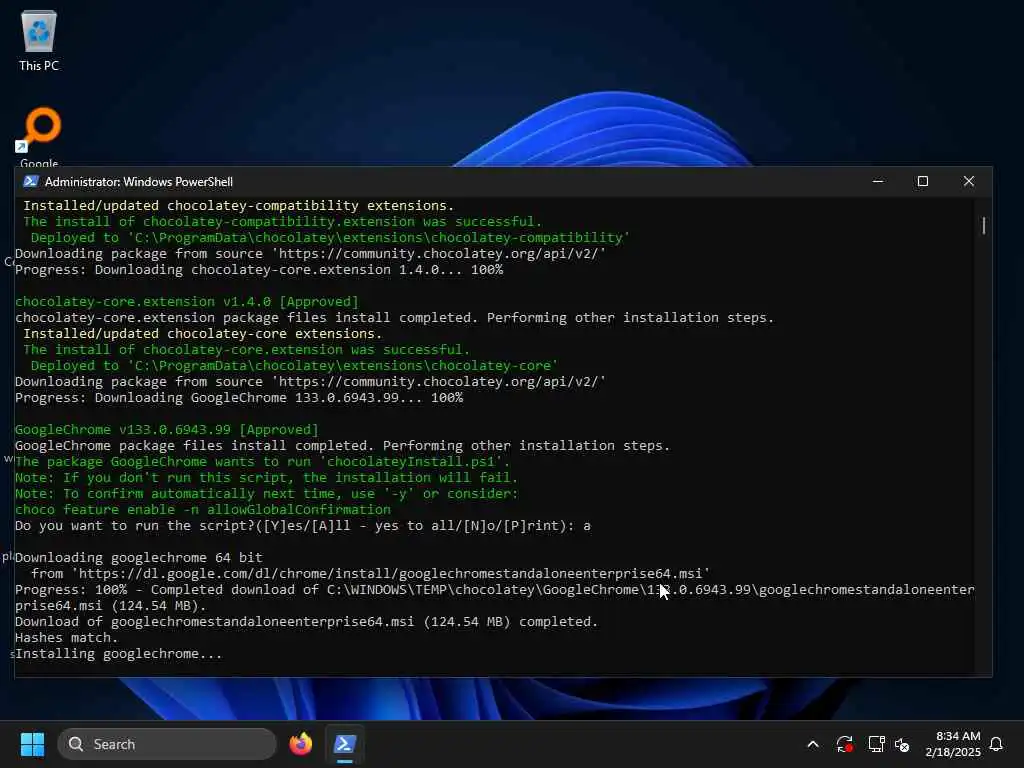
Task: Click the 'Administrator: Windows PowerShell' title text
Action: 138,182
